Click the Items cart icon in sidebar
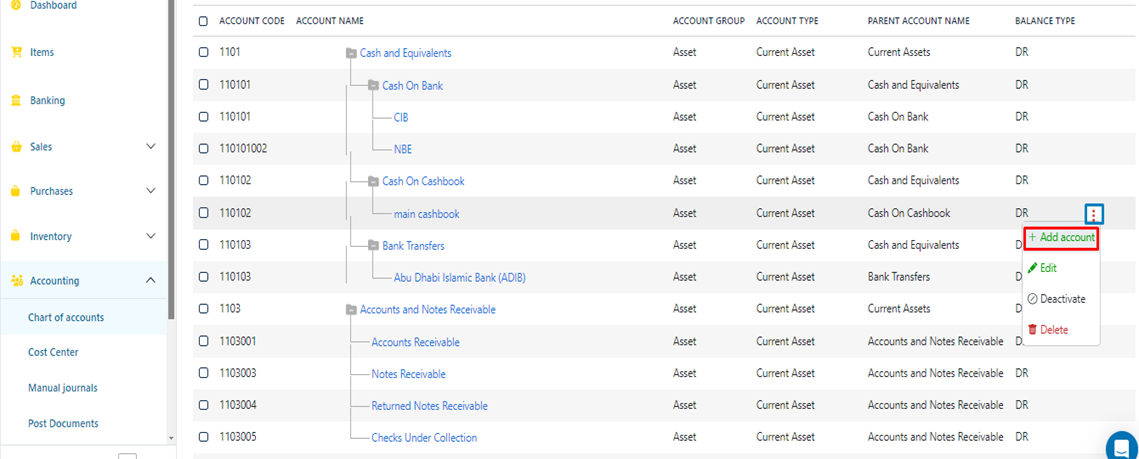The image size is (1139, 459). [x=16, y=52]
